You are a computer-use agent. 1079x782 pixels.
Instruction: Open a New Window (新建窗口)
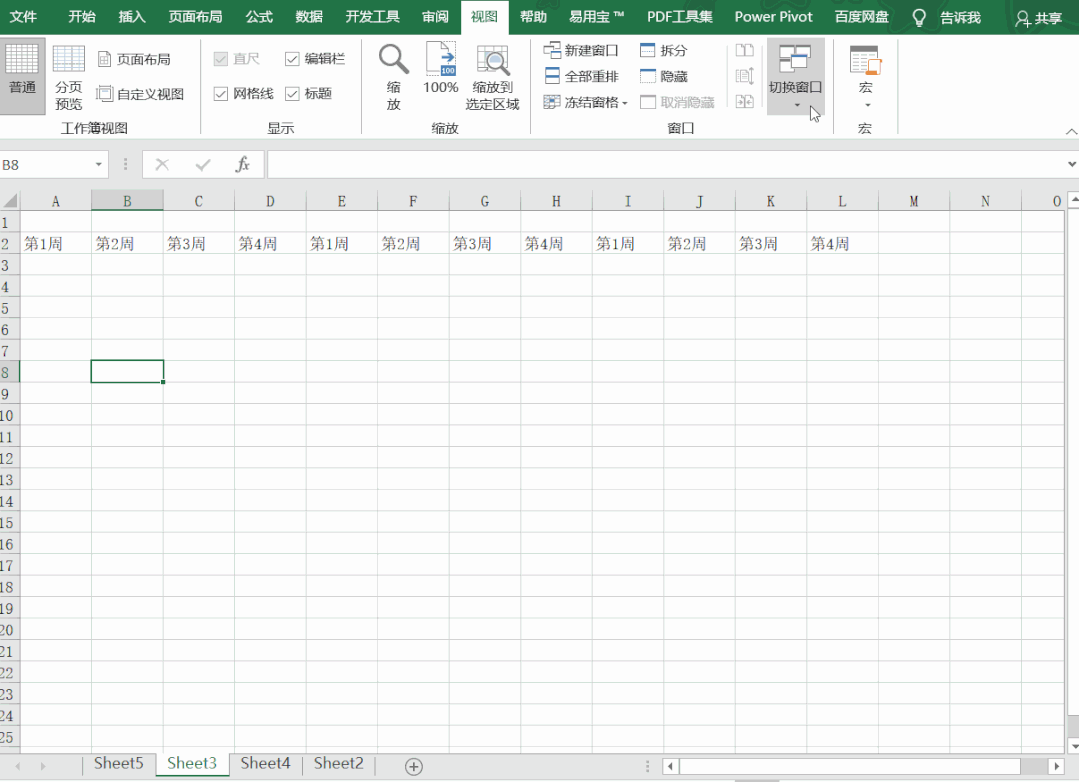click(x=581, y=50)
